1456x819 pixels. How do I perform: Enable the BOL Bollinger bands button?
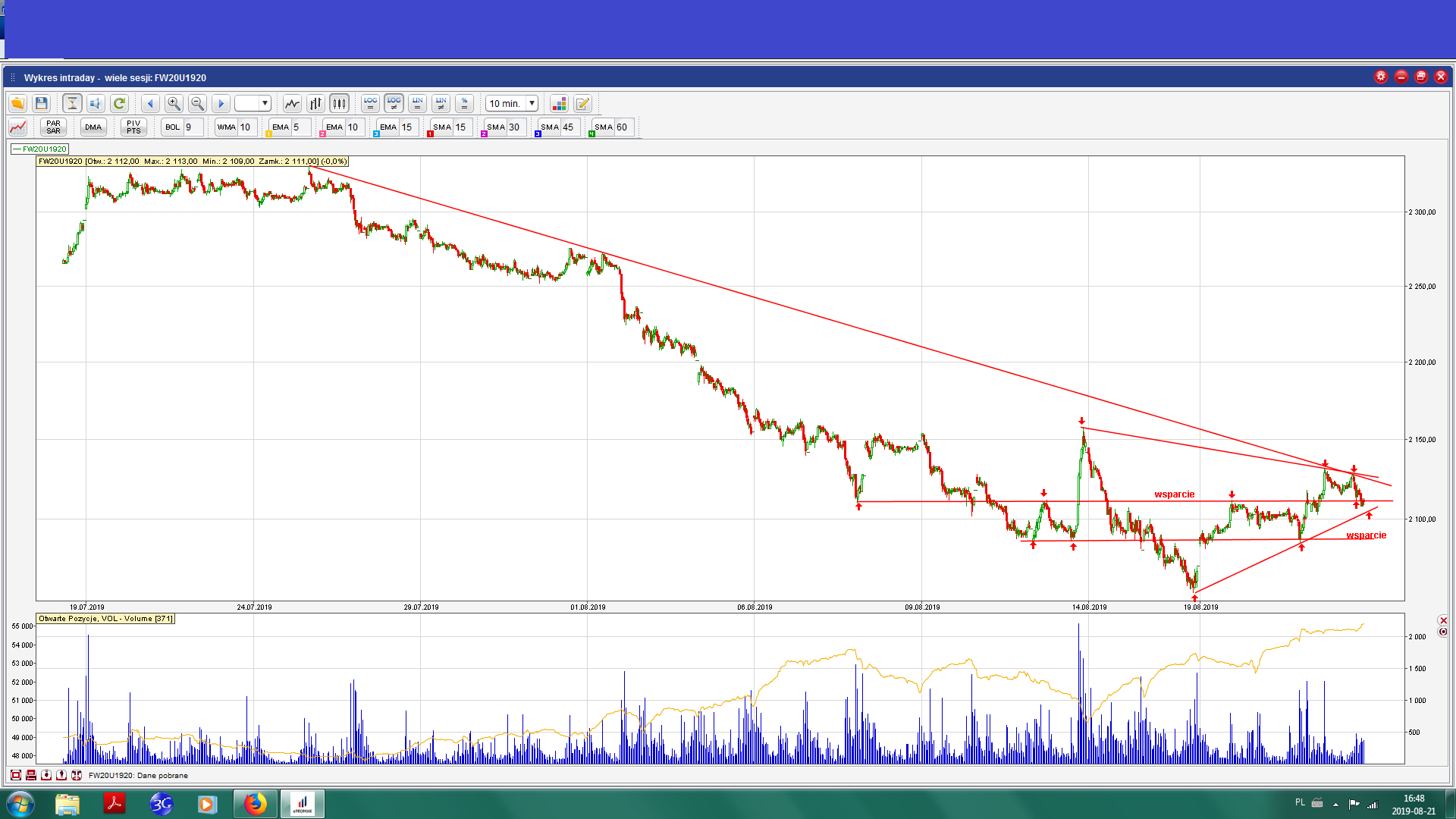tap(173, 127)
